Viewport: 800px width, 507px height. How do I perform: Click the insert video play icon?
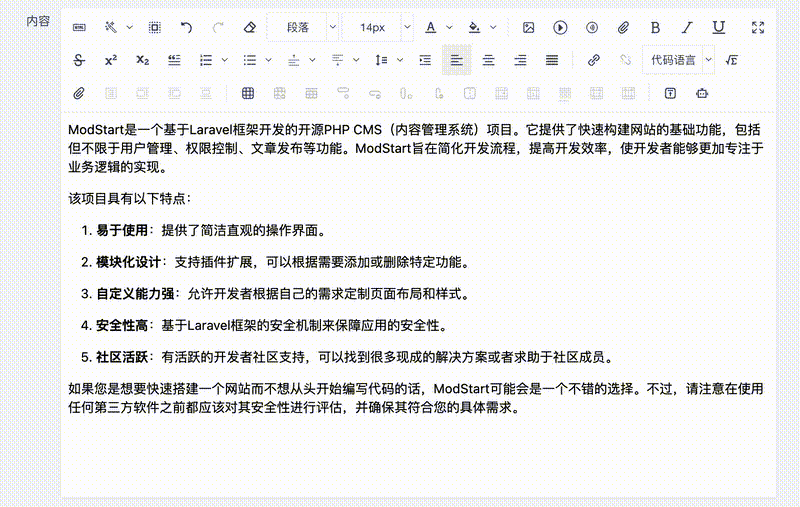coord(560,27)
